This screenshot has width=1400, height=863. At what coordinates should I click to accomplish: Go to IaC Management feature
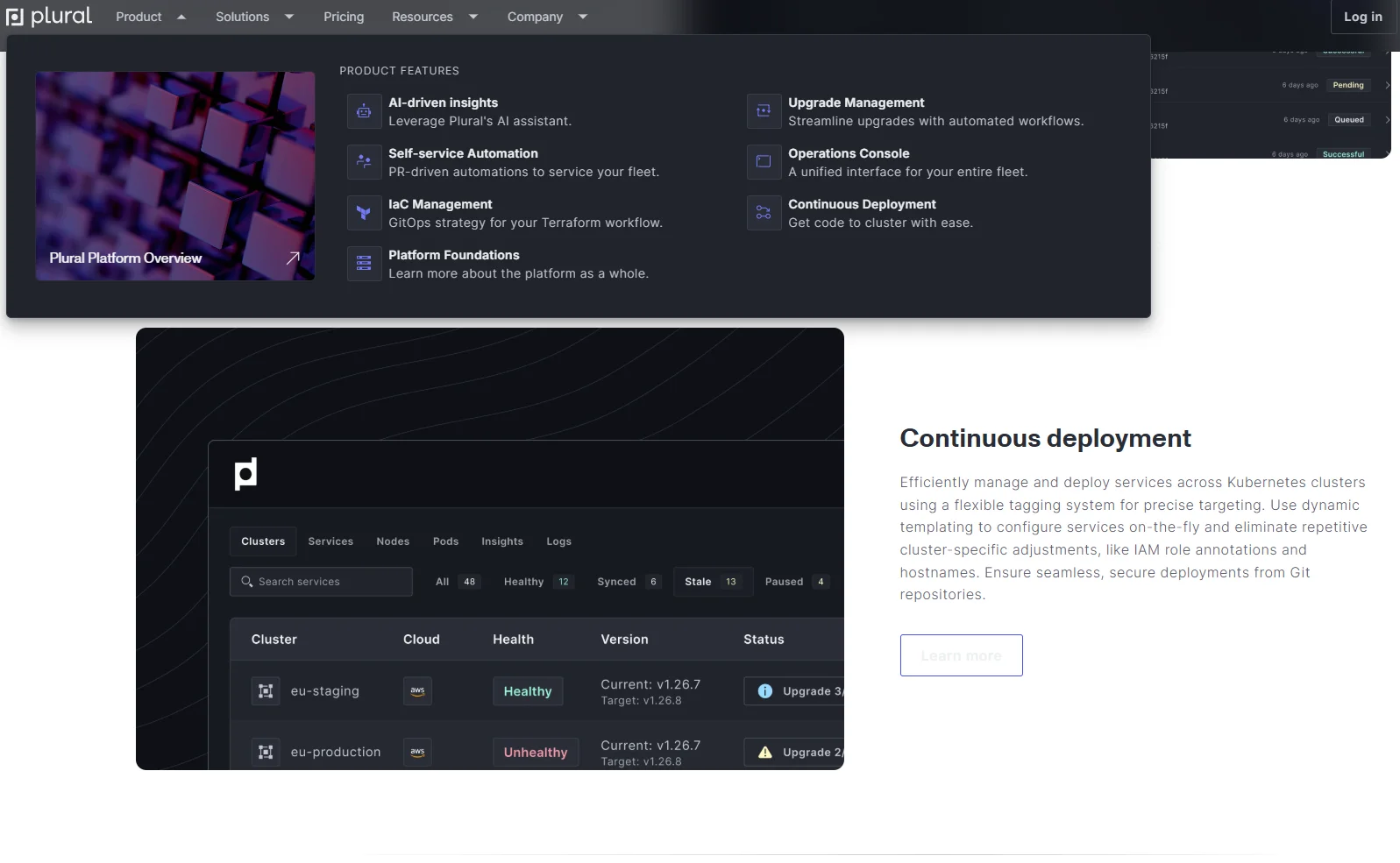[525, 213]
